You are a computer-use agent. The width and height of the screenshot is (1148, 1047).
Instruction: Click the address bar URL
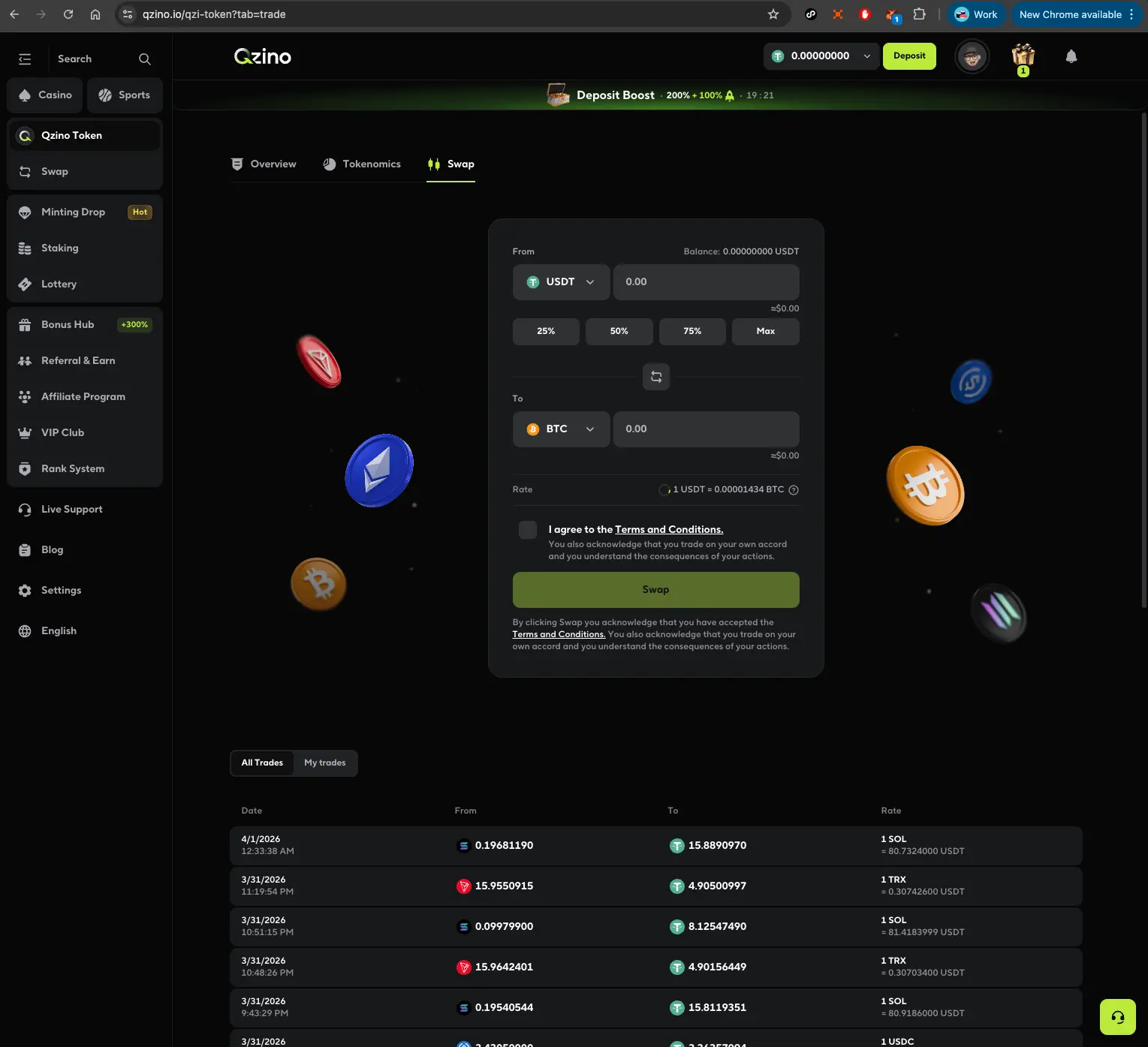[x=214, y=14]
